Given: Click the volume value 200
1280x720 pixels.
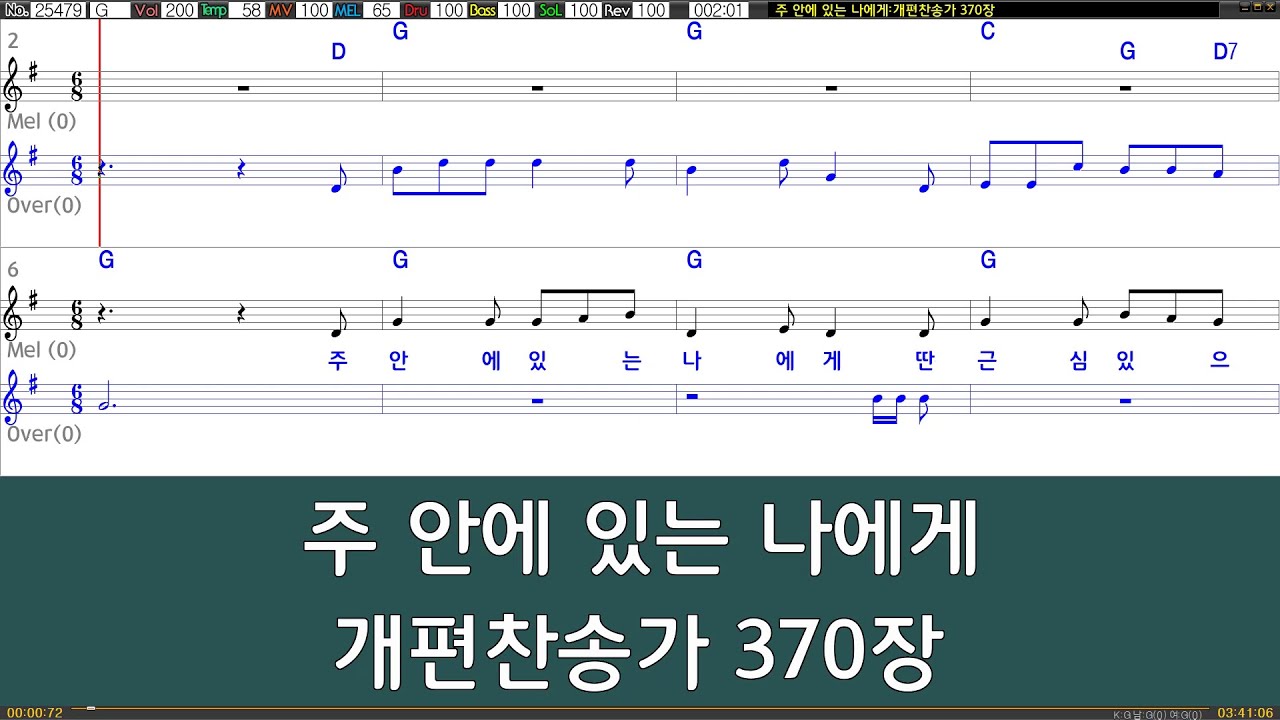Looking at the screenshot, I should [x=179, y=10].
